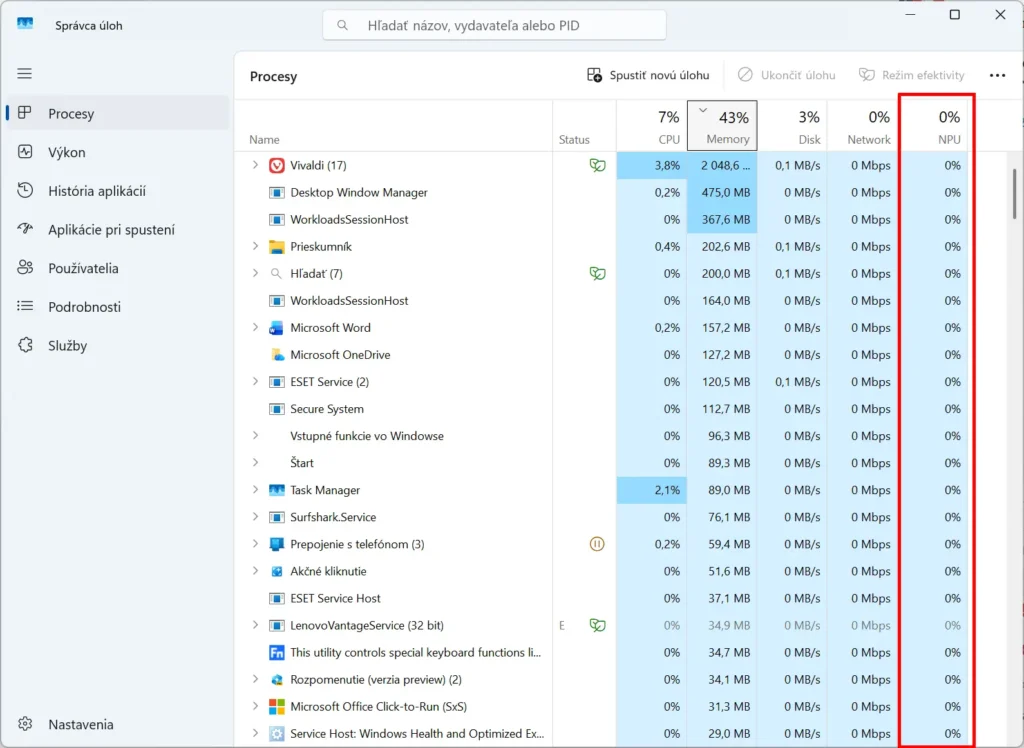Screen dimensions: 1024x748
Task: Click the Microsoft Word process icon
Action: click(x=277, y=328)
